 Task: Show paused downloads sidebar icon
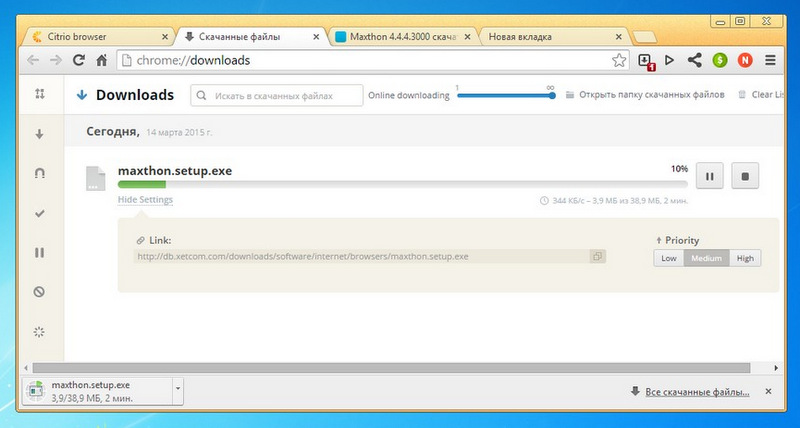[x=39, y=253]
